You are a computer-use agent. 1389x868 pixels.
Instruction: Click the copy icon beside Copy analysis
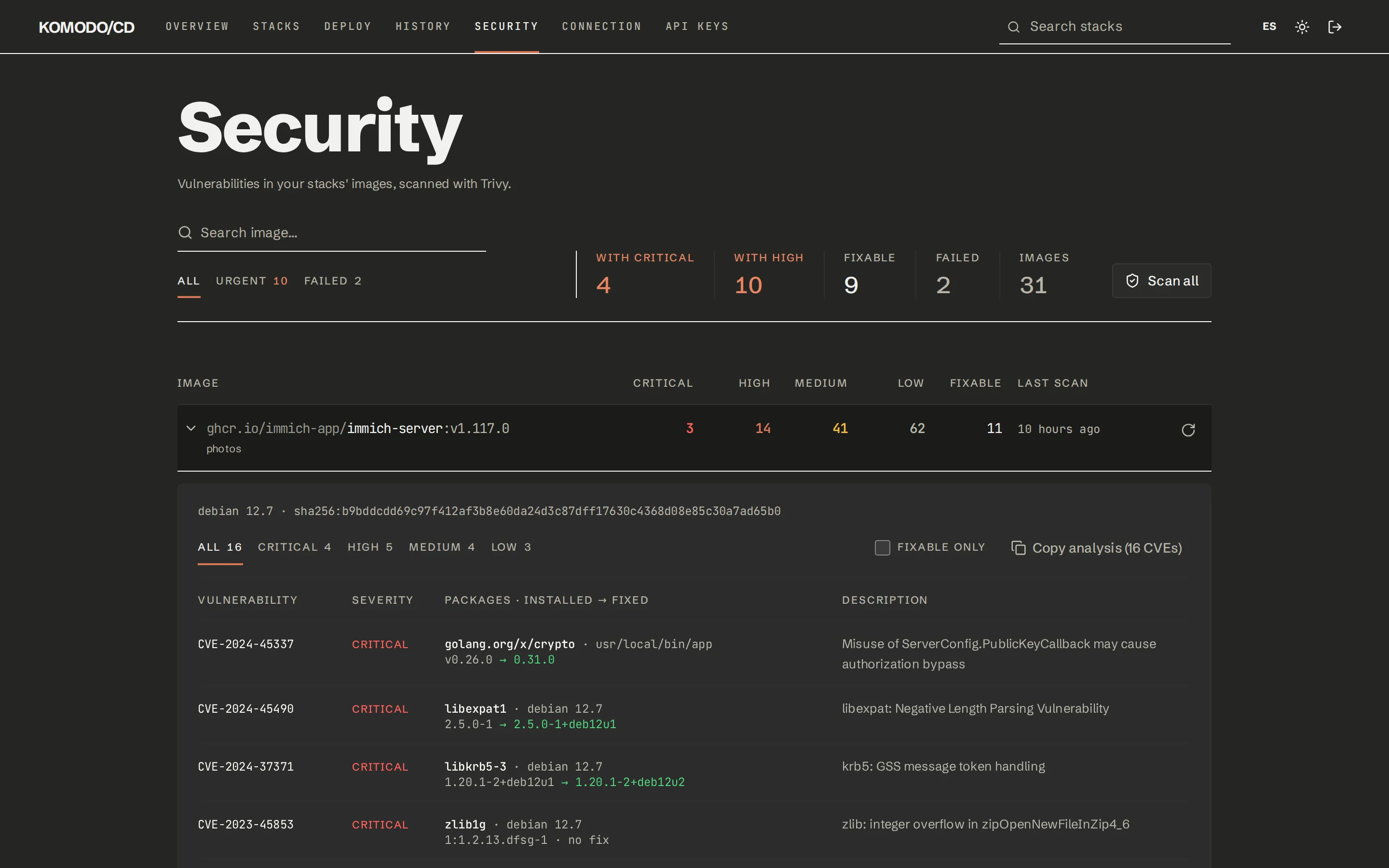point(1018,548)
